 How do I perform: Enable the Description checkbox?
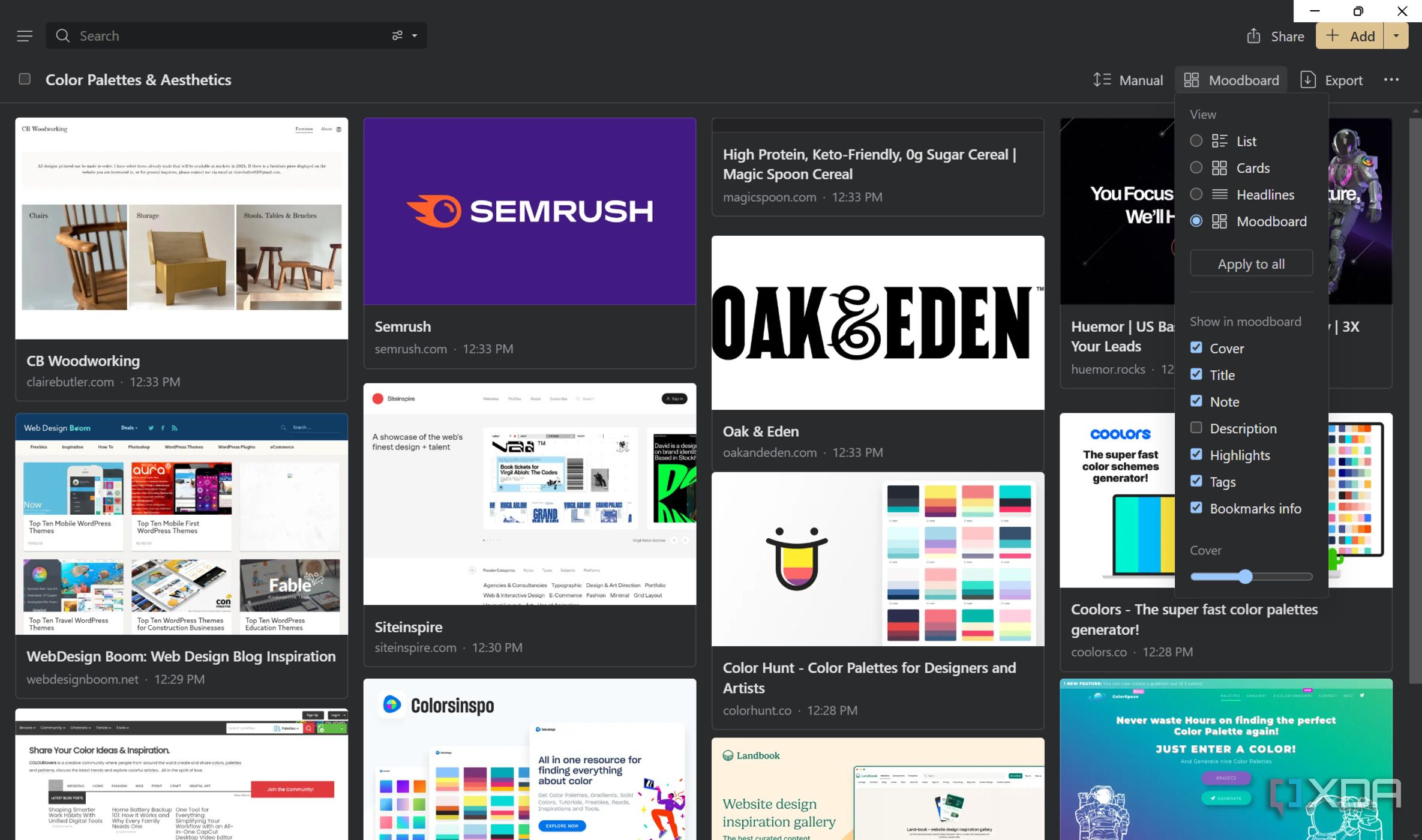point(1196,428)
